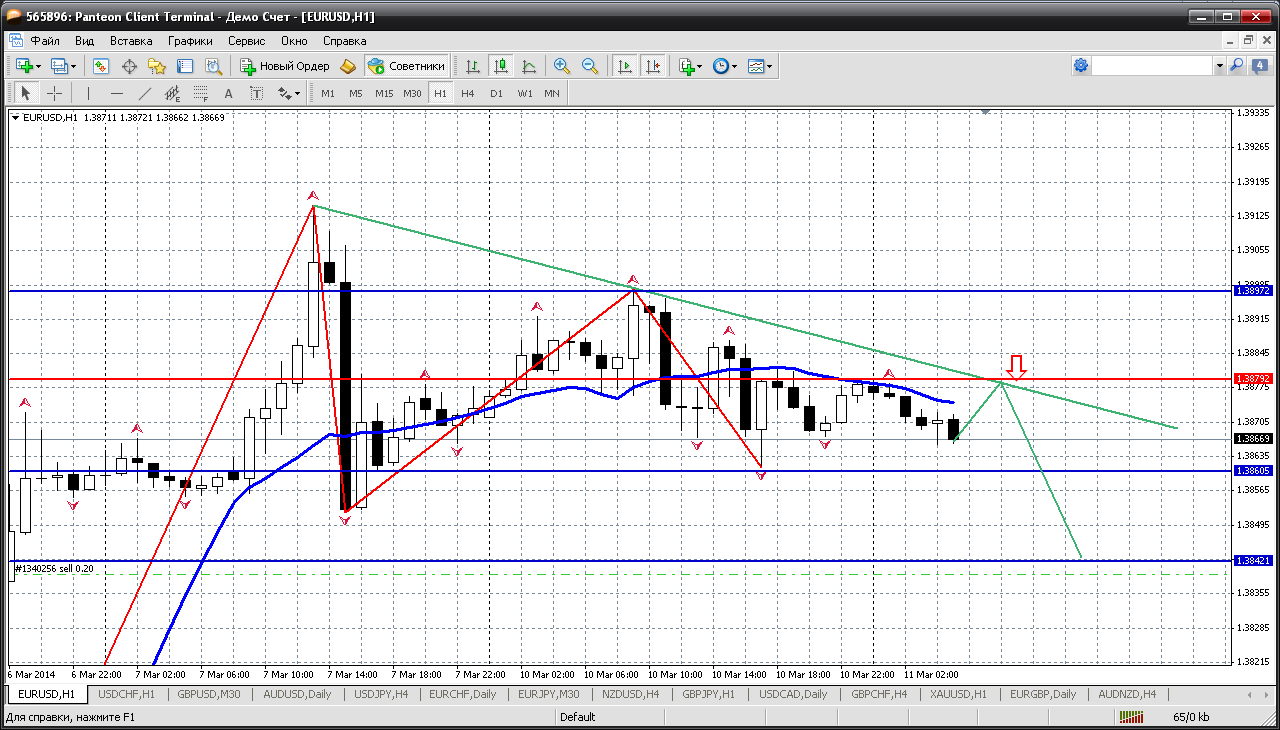Open the Окно menu
The width and height of the screenshot is (1280, 730).
pyautogui.click(x=294, y=41)
